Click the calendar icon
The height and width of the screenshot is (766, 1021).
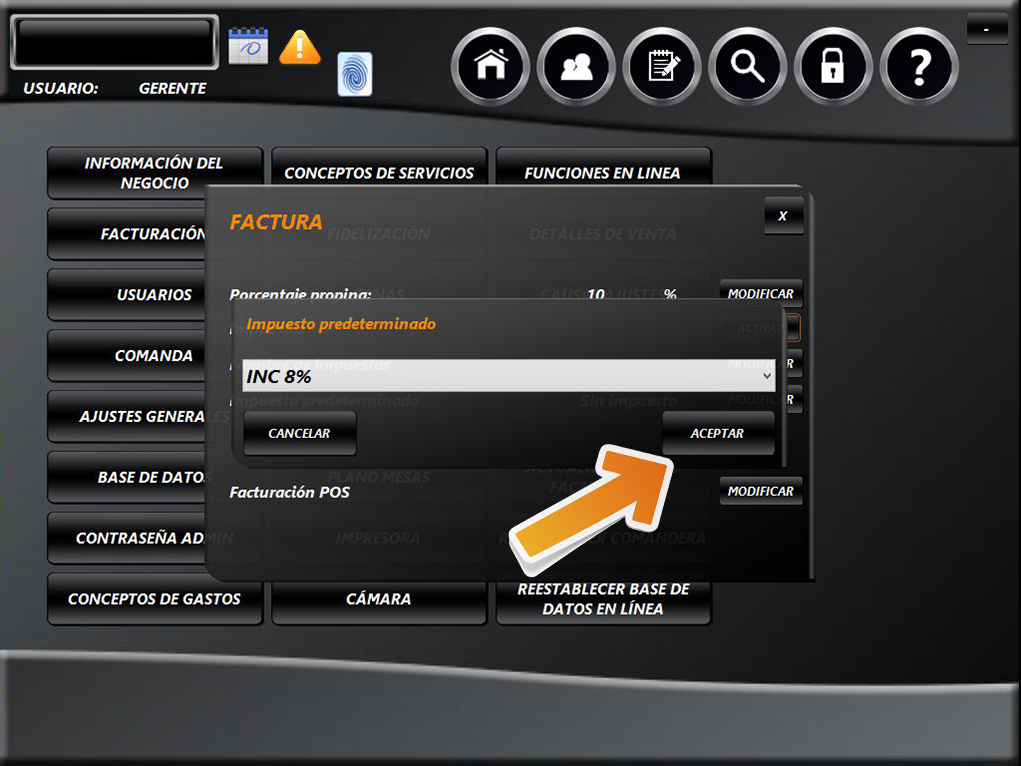pos(248,46)
